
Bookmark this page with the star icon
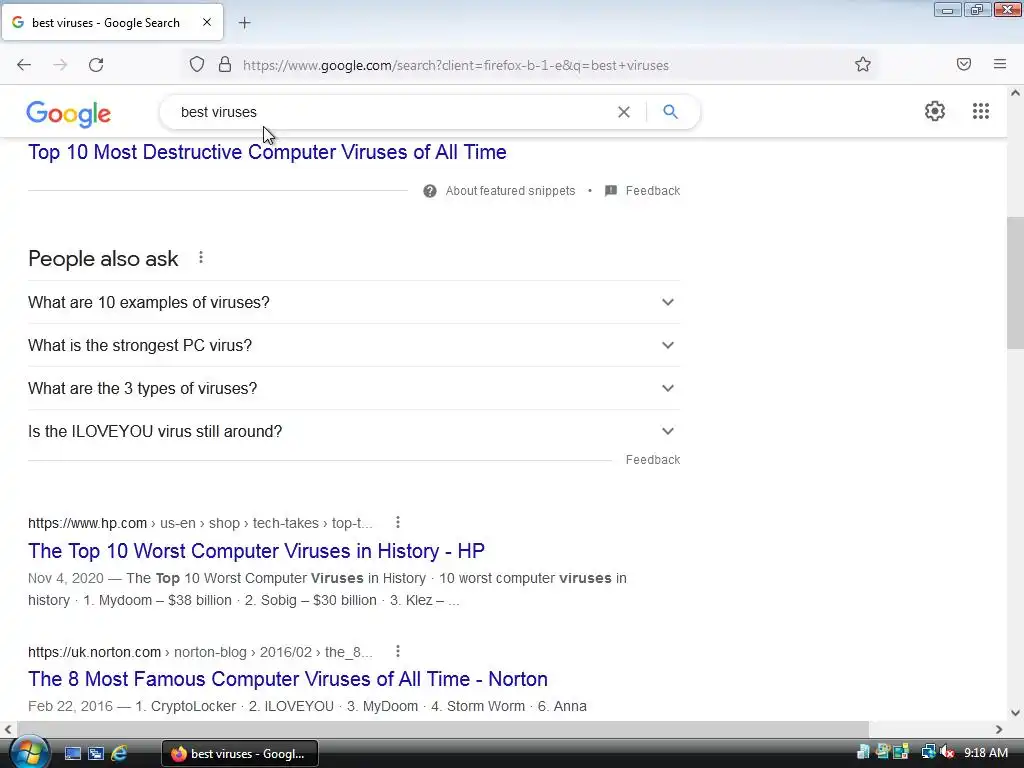coord(863,65)
